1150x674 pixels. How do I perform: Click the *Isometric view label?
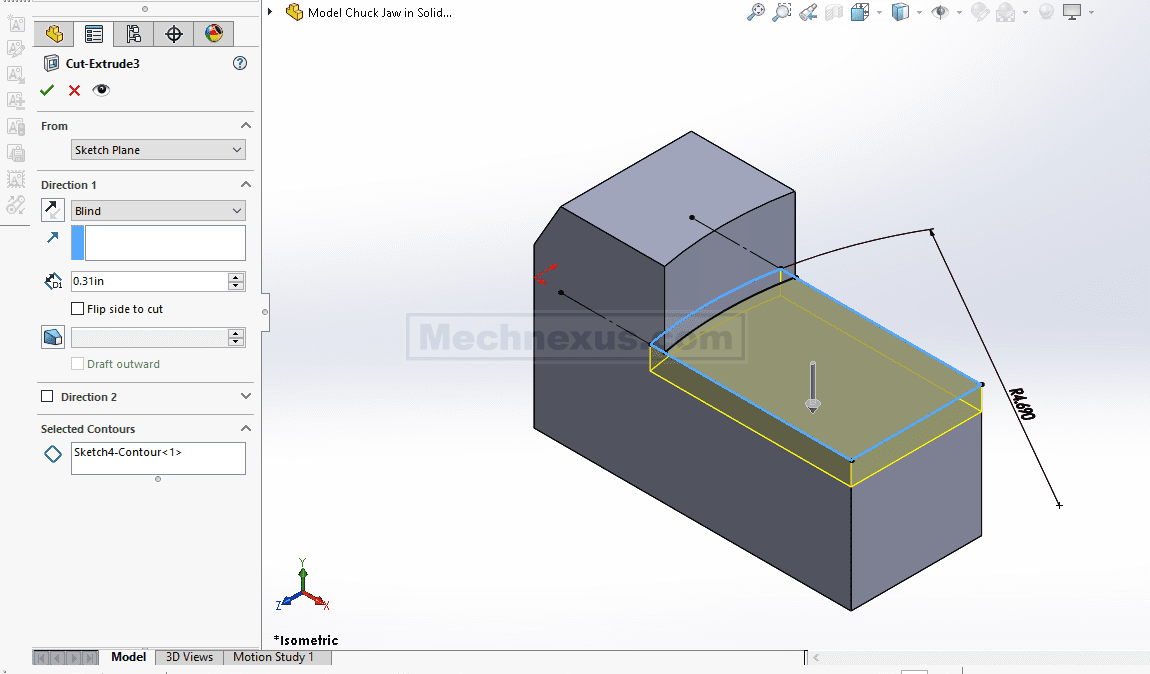[306, 640]
